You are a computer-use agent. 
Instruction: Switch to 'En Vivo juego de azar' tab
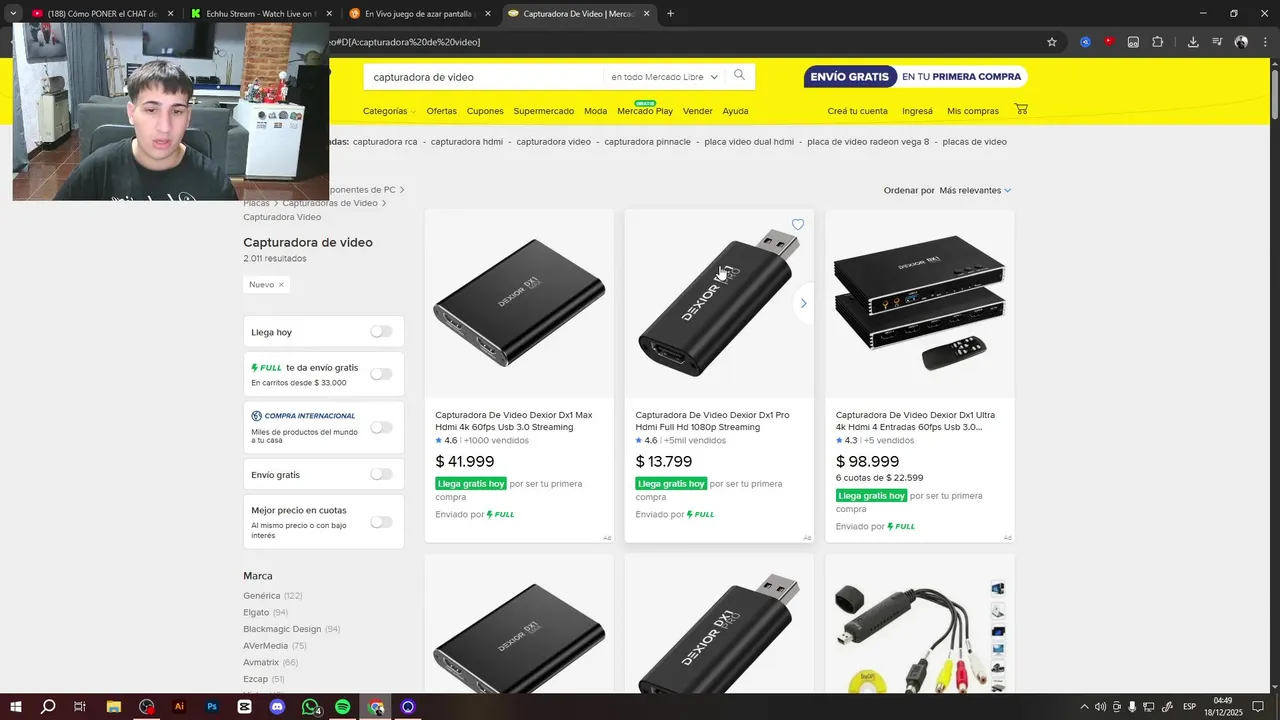point(419,14)
